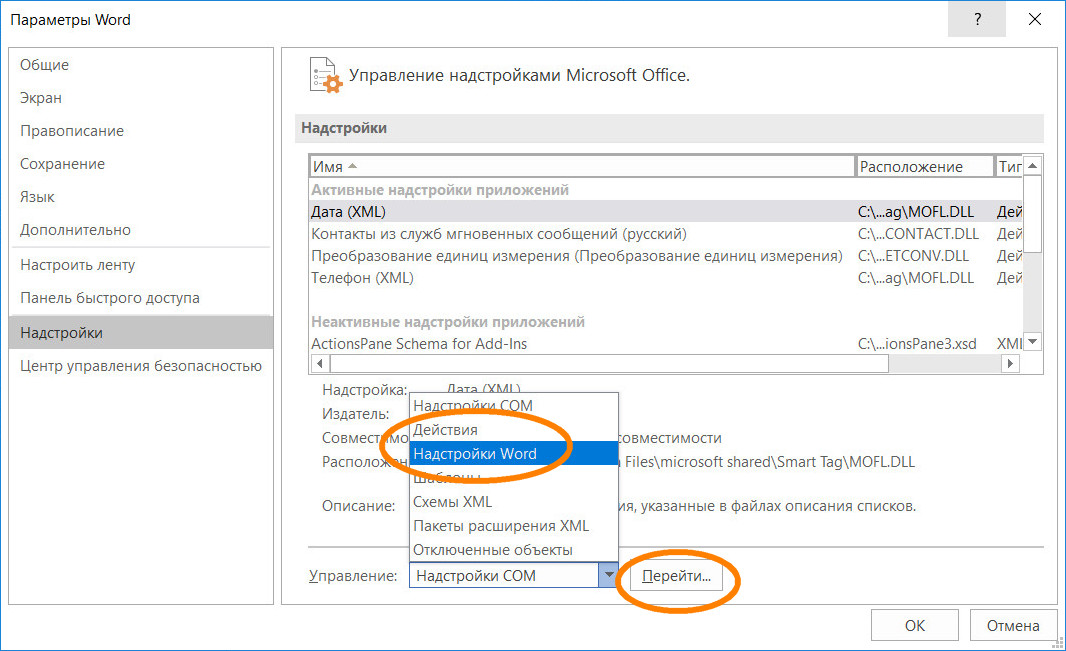The image size is (1066, 651).
Task: Sort add-ins by the Расположение column
Action: (x=925, y=166)
